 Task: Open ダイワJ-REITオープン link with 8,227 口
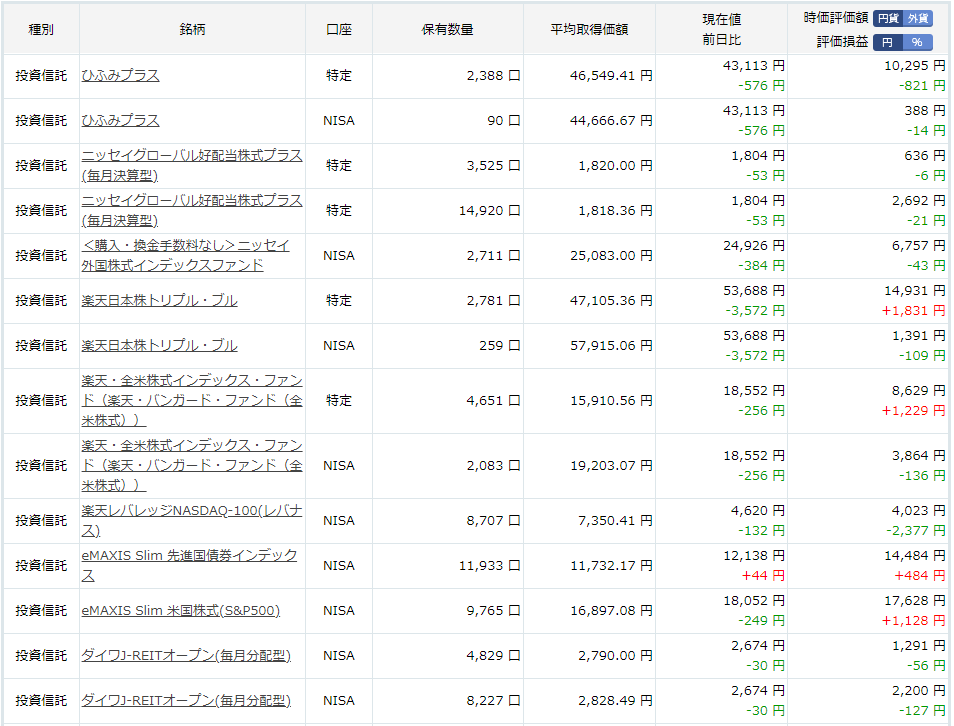(186, 700)
